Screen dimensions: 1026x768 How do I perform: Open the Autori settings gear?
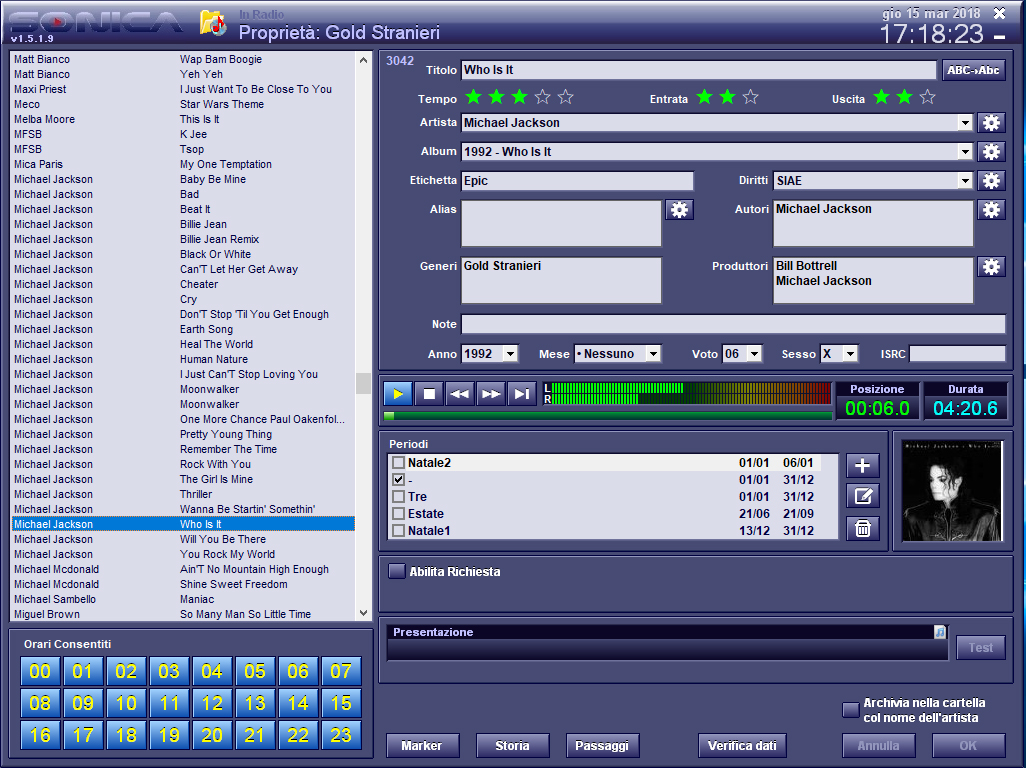(x=991, y=209)
